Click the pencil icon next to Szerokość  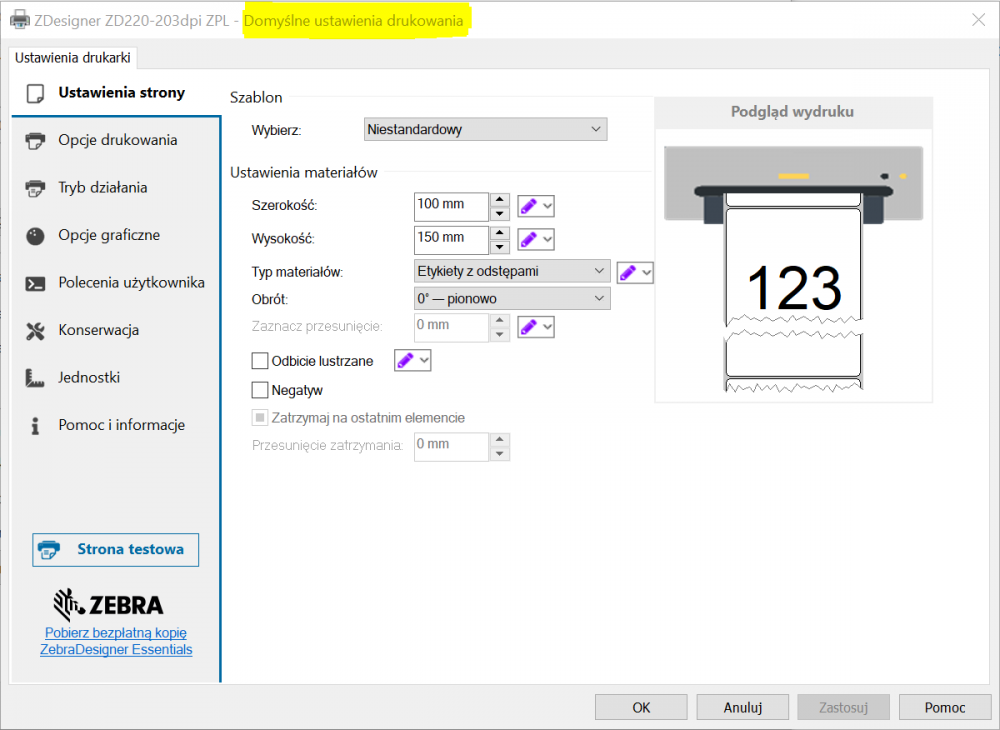[529, 206]
